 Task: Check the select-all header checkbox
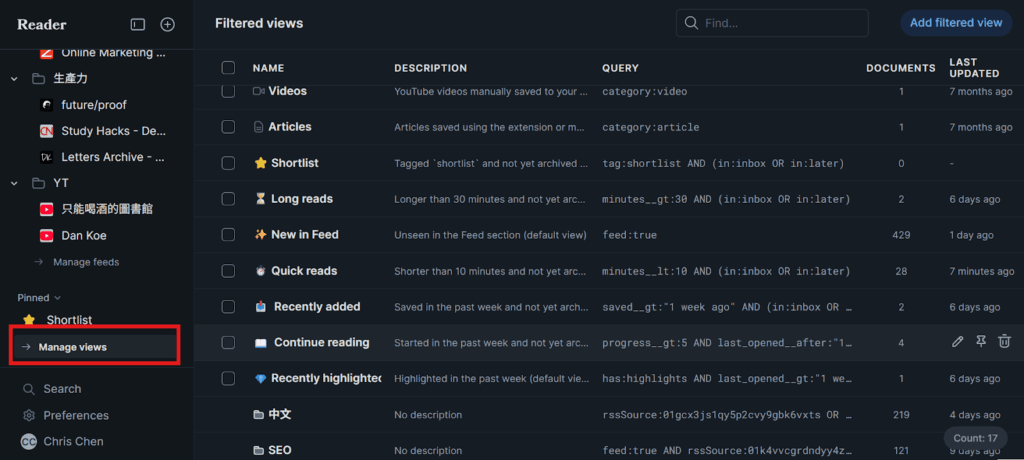(x=228, y=68)
